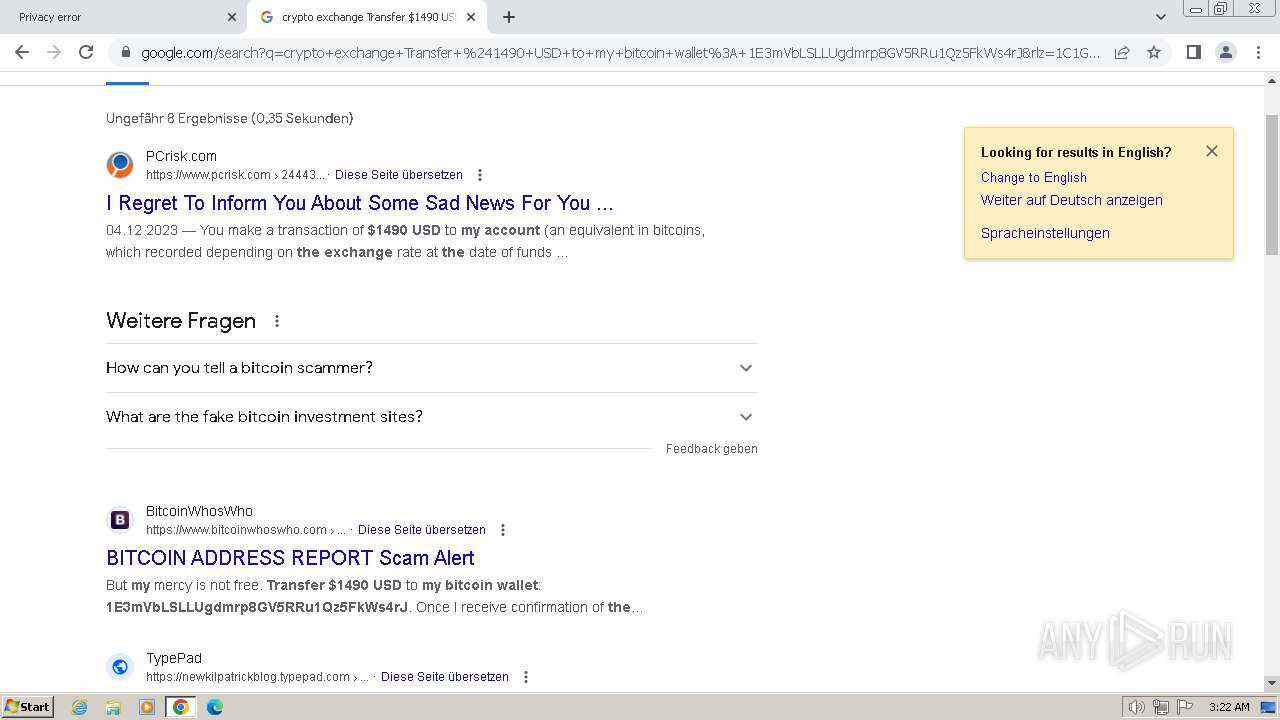
Task: Click the address bar URL
Action: tap(620, 53)
